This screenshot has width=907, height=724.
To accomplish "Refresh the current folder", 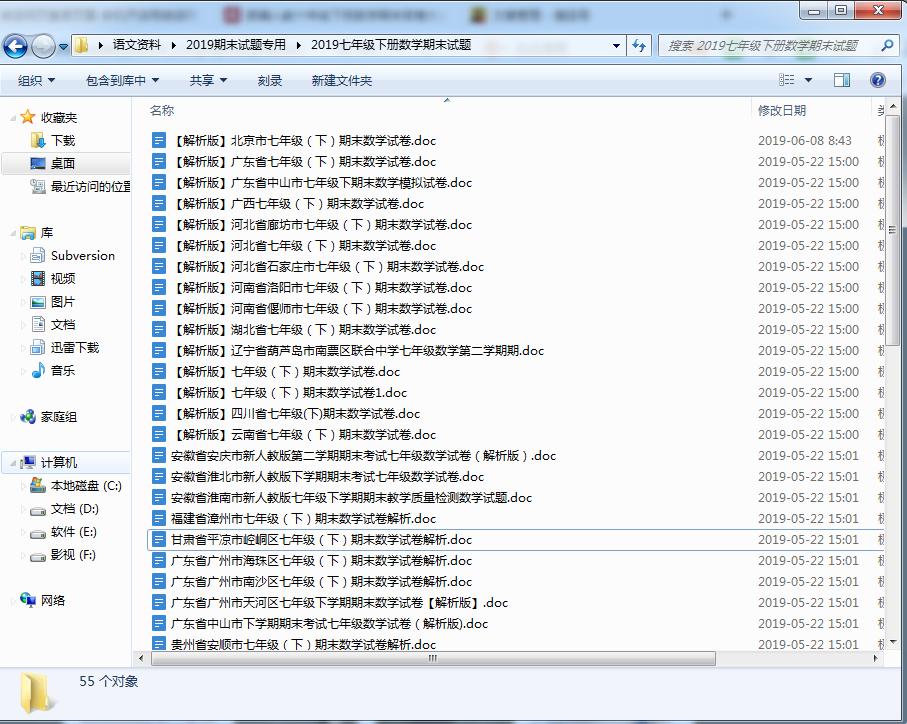I will [x=641, y=45].
